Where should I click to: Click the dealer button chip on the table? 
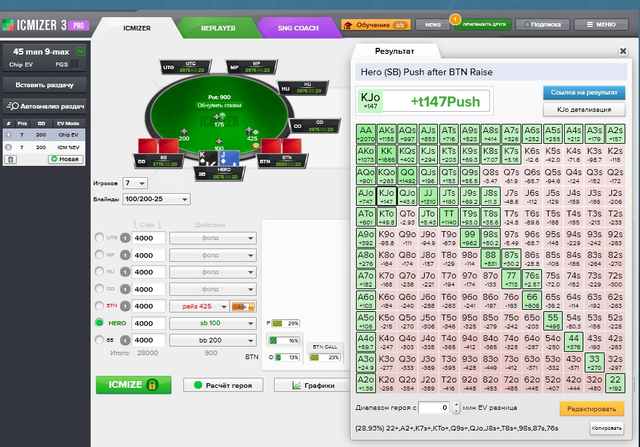click(256, 145)
